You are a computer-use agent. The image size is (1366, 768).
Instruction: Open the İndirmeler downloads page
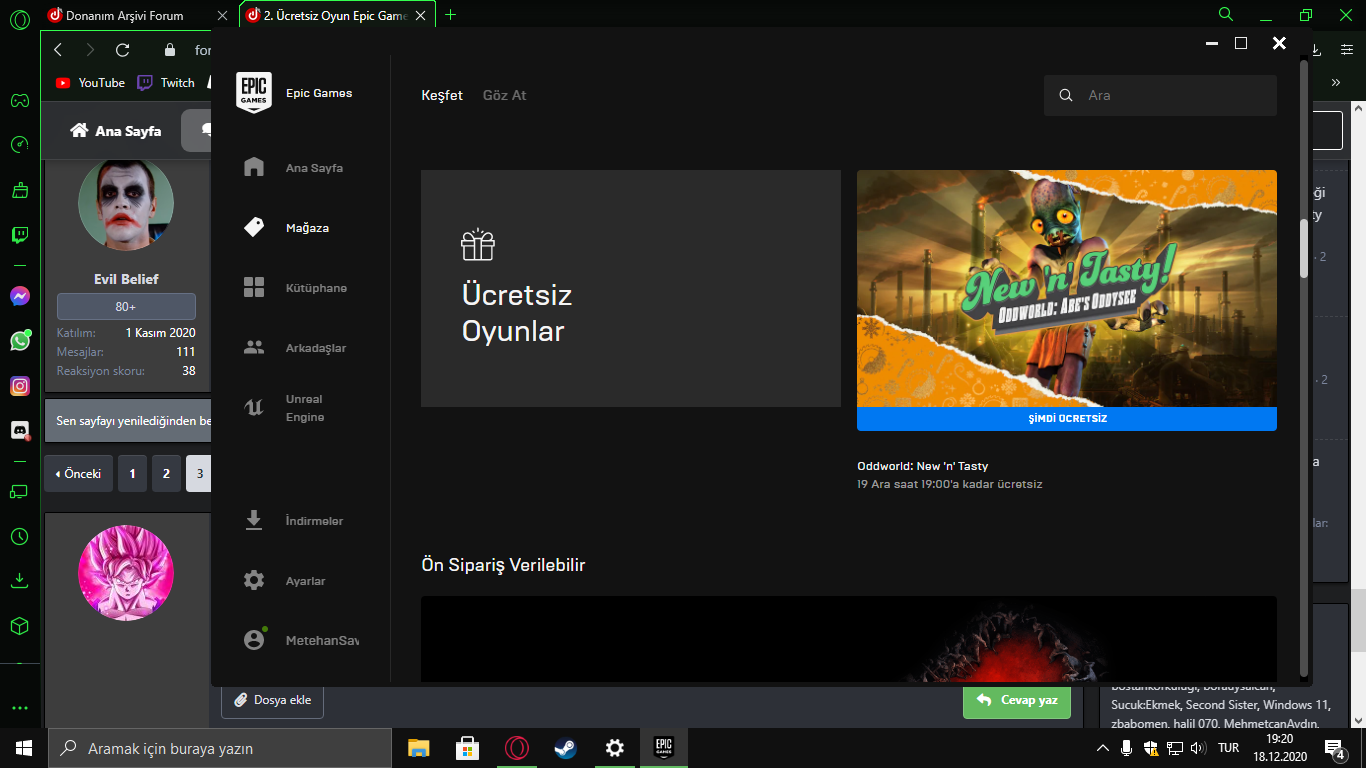(x=293, y=520)
